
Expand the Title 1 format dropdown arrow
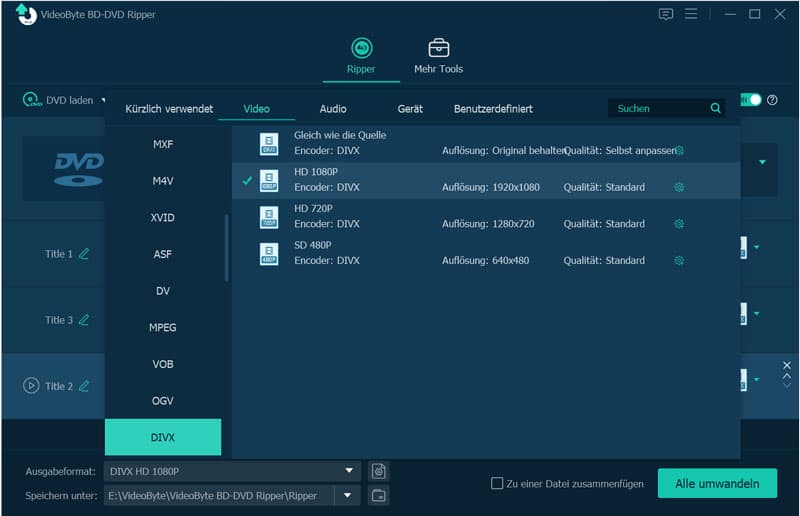(x=757, y=248)
